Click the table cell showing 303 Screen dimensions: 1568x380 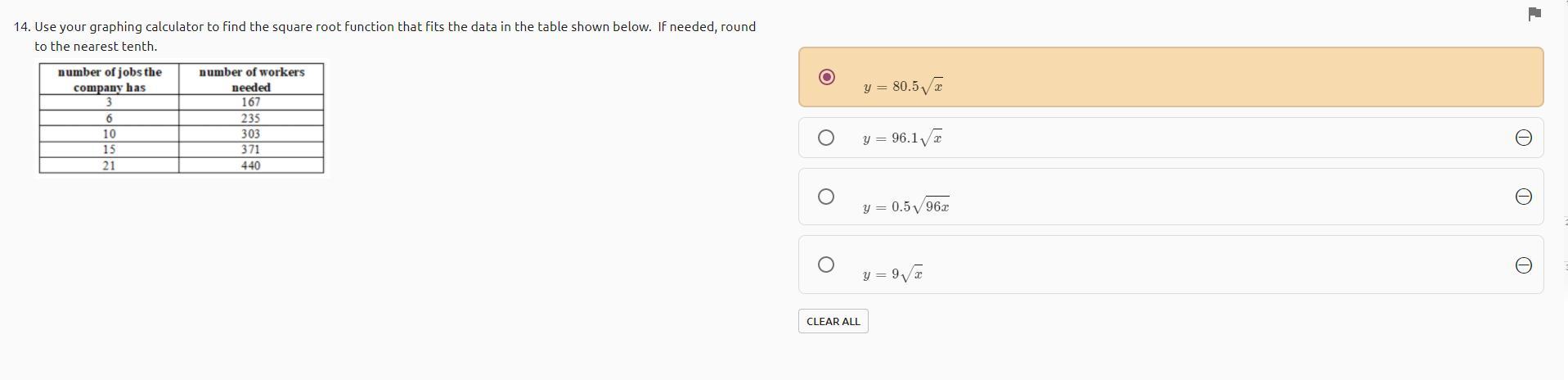[251, 133]
